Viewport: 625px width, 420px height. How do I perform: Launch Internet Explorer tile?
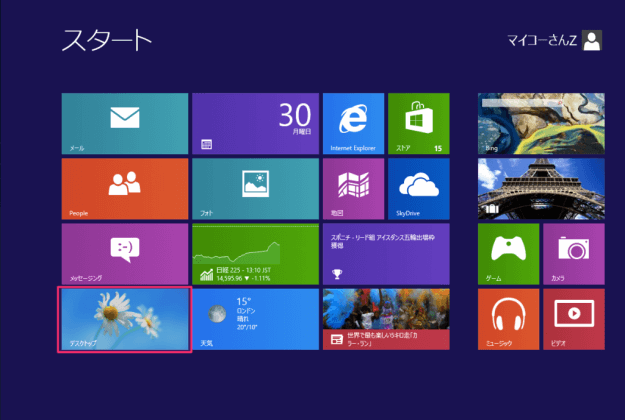[353, 123]
